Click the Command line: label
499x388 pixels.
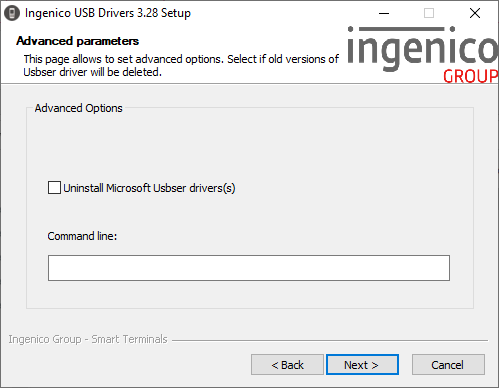[x=82, y=236]
